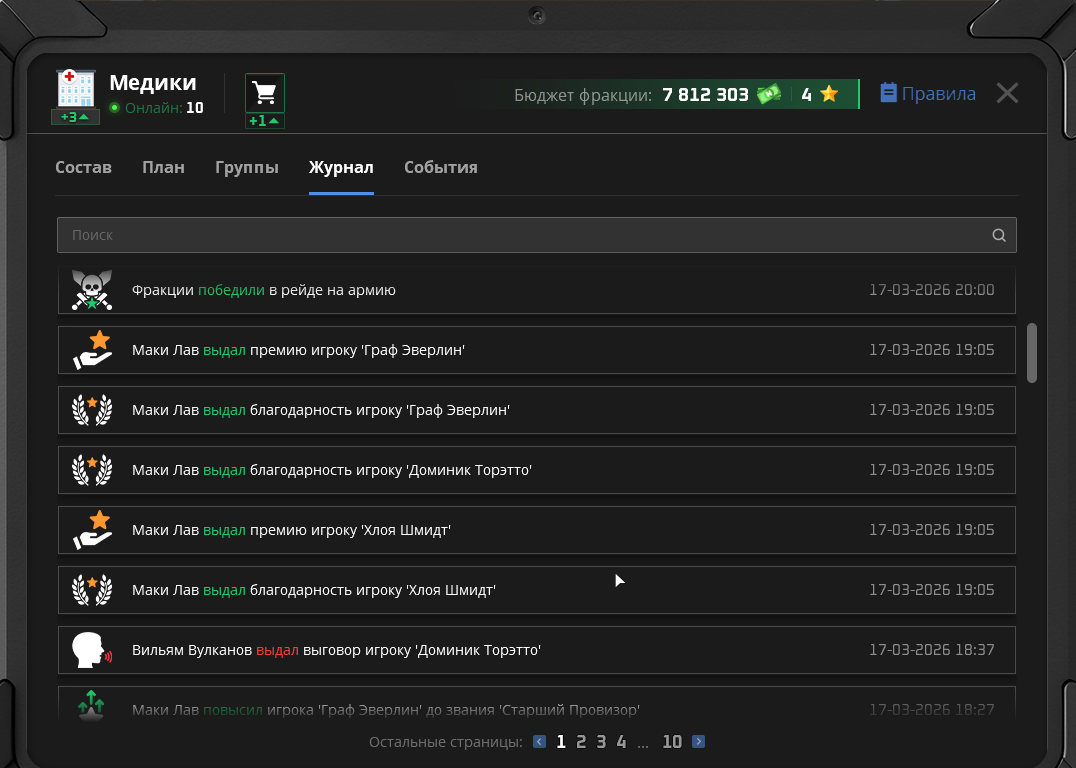The height and width of the screenshot is (768, 1076).
Task: Click the Медики hospital faction icon
Action: (x=76, y=88)
